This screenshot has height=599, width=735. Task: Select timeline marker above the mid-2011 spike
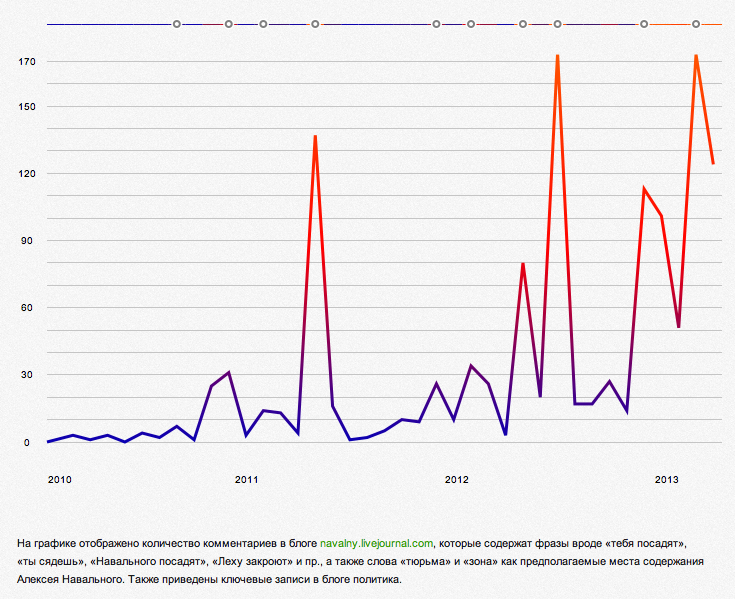coord(315,24)
